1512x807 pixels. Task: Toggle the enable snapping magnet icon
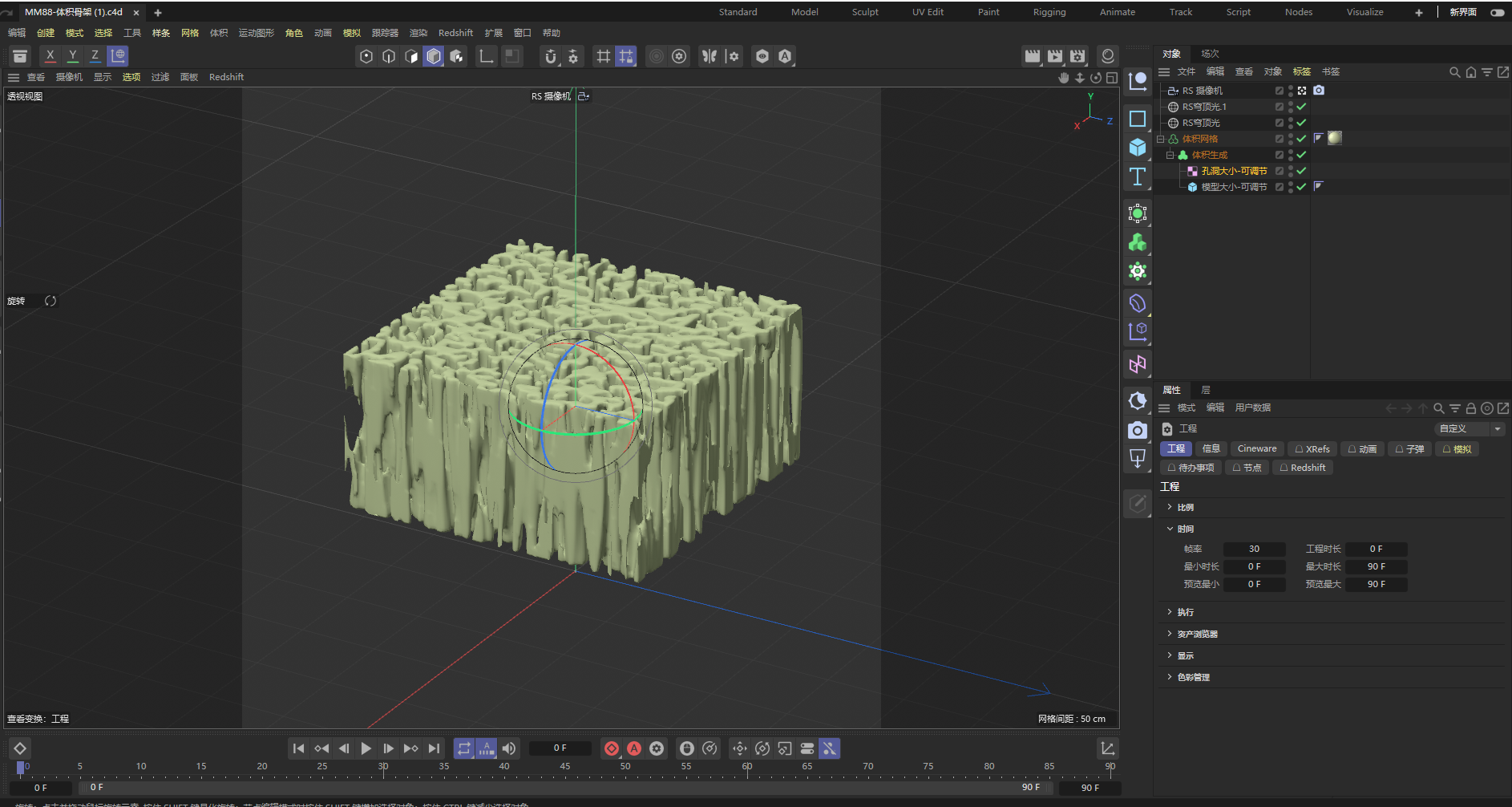click(551, 56)
